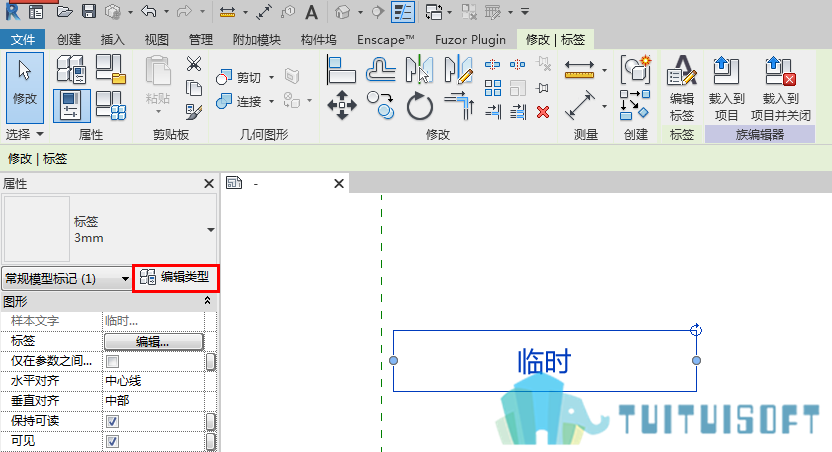Click the Match Type Properties paintbrush icon
The image size is (832, 452).
pos(194,111)
